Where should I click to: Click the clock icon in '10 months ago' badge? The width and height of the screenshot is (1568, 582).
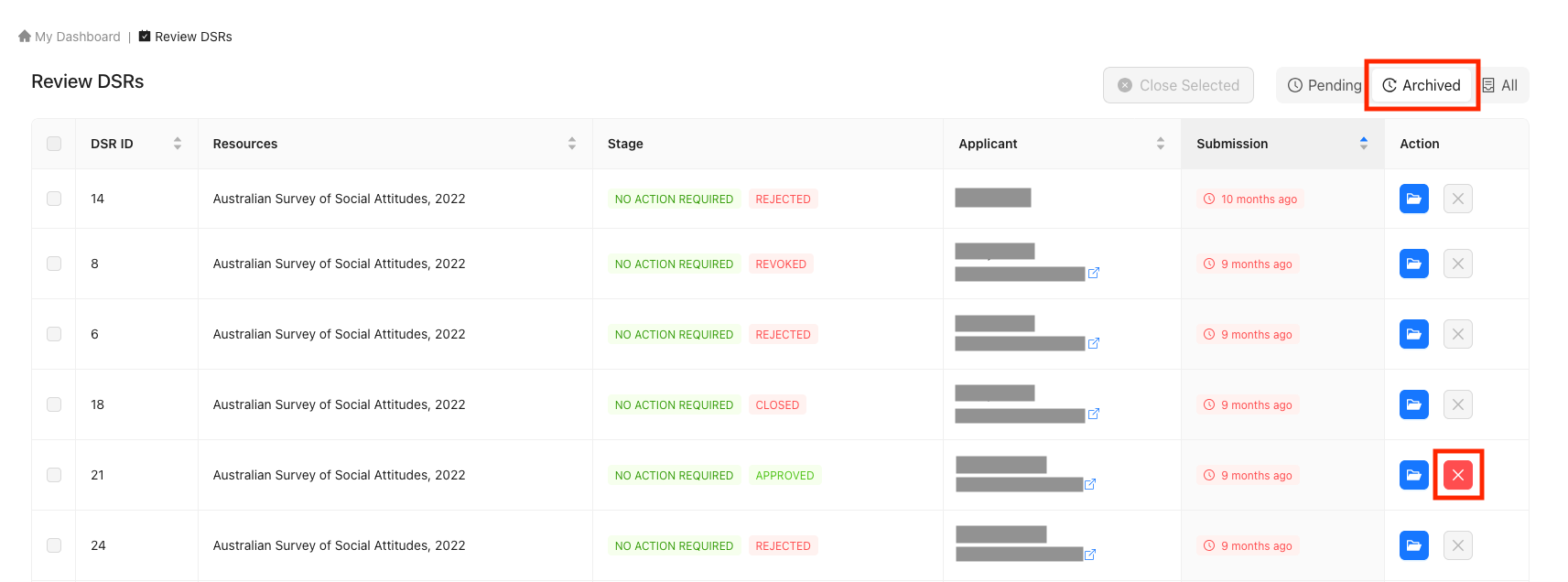tap(1209, 199)
